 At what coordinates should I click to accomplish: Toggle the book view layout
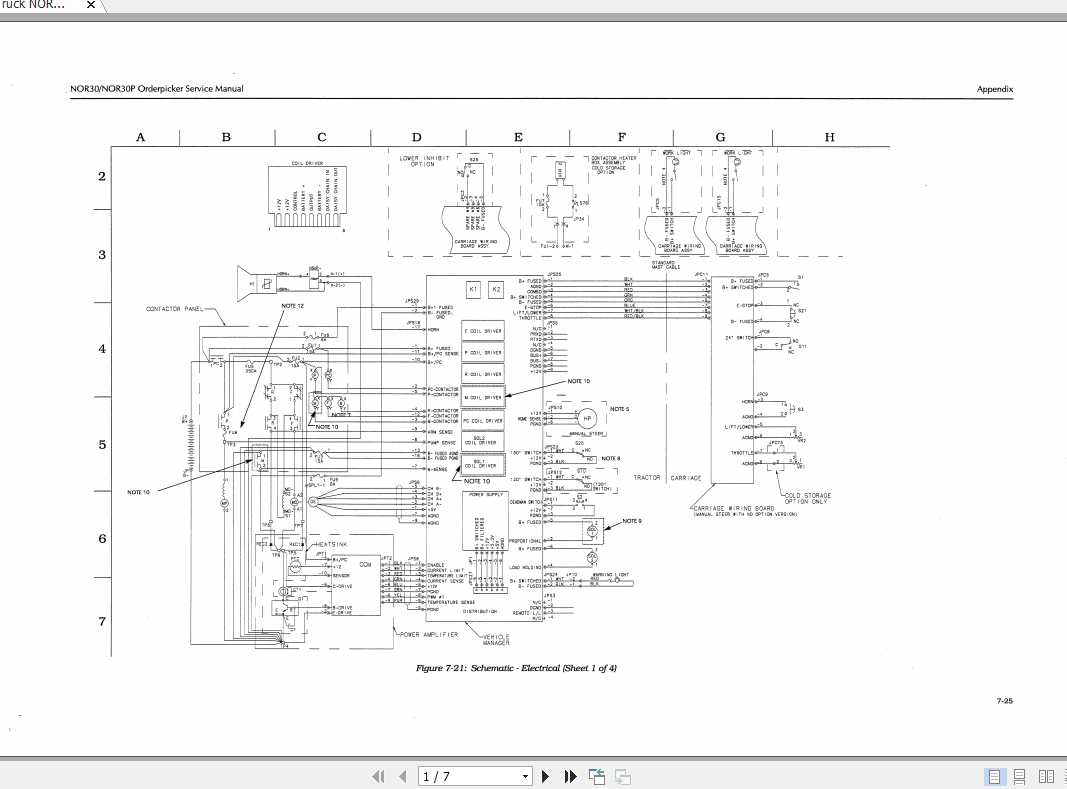coord(1064,776)
